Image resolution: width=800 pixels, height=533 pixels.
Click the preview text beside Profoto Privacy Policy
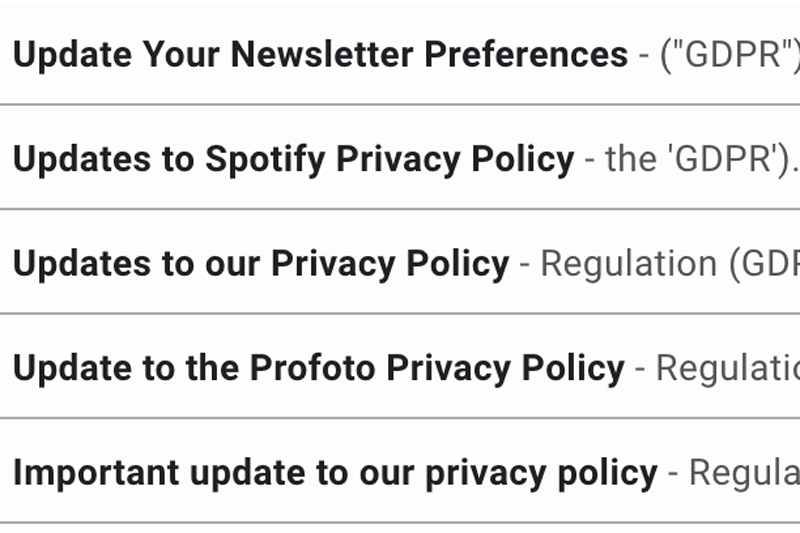[728, 368]
